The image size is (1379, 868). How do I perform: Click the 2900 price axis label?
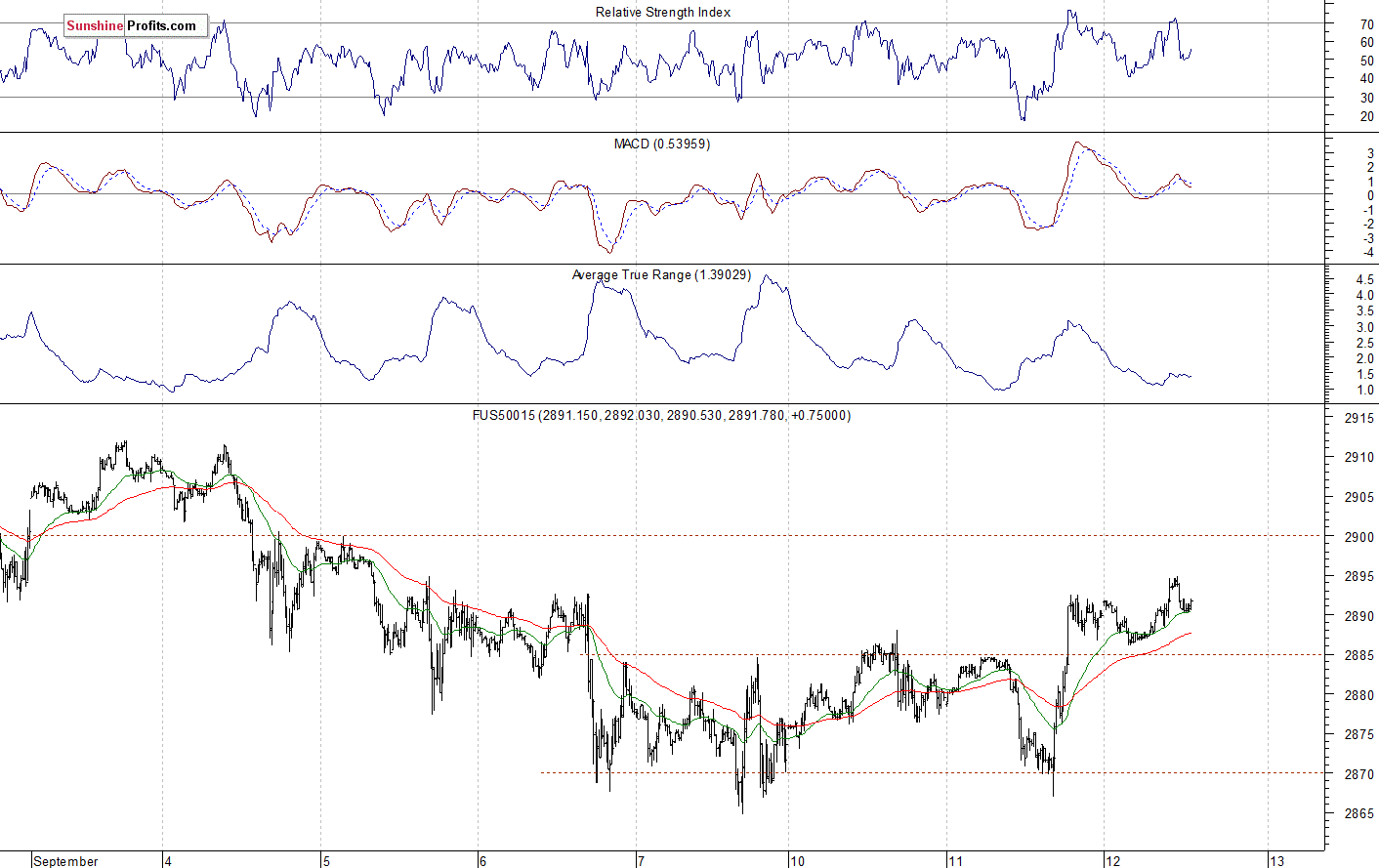(1359, 537)
